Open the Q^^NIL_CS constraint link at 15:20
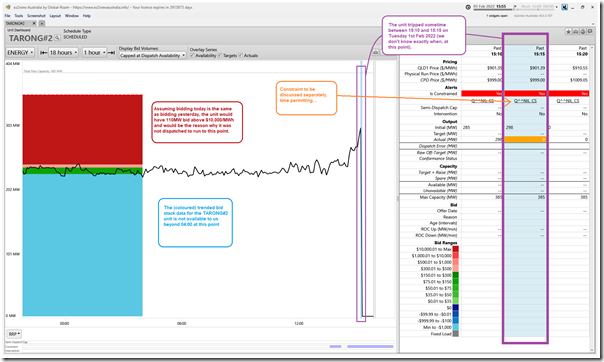This screenshot has width=604, height=362. point(567,101)
